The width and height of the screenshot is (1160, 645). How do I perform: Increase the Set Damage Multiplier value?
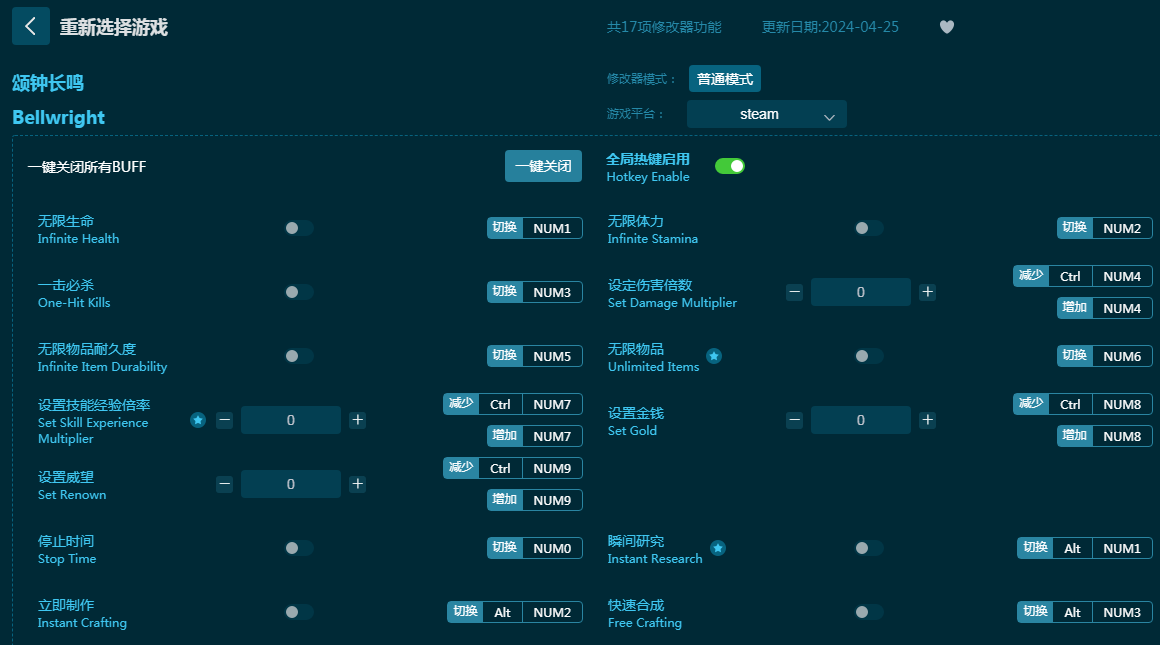[927, 292]
